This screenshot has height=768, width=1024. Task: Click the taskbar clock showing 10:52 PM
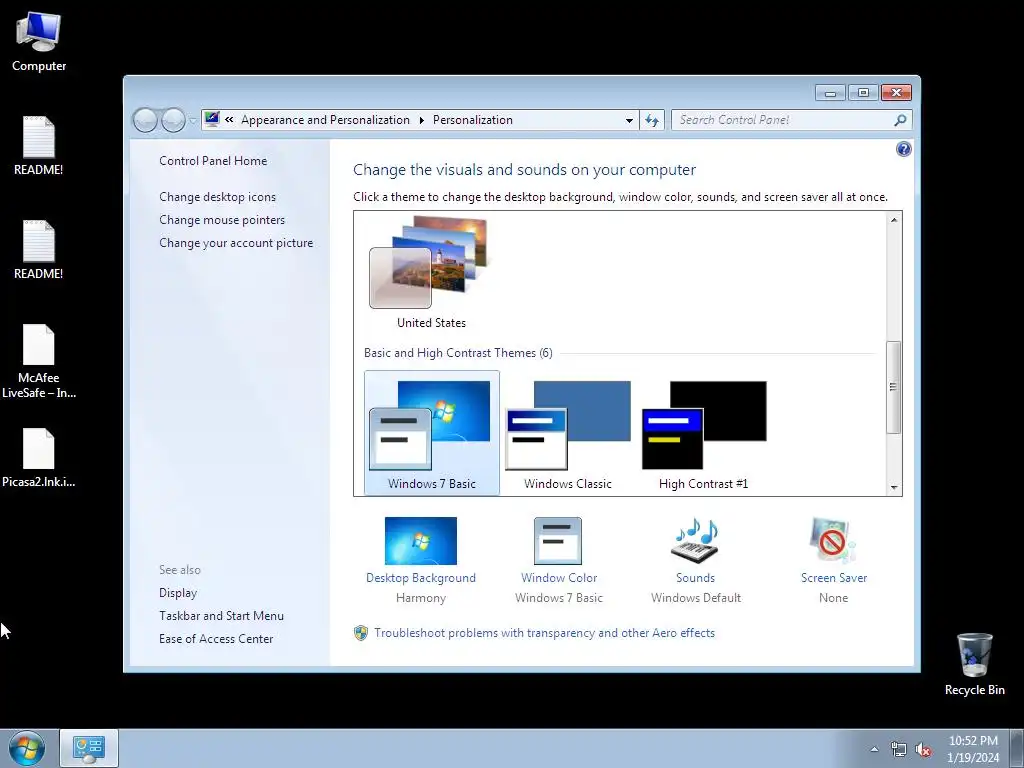[973, 749]
